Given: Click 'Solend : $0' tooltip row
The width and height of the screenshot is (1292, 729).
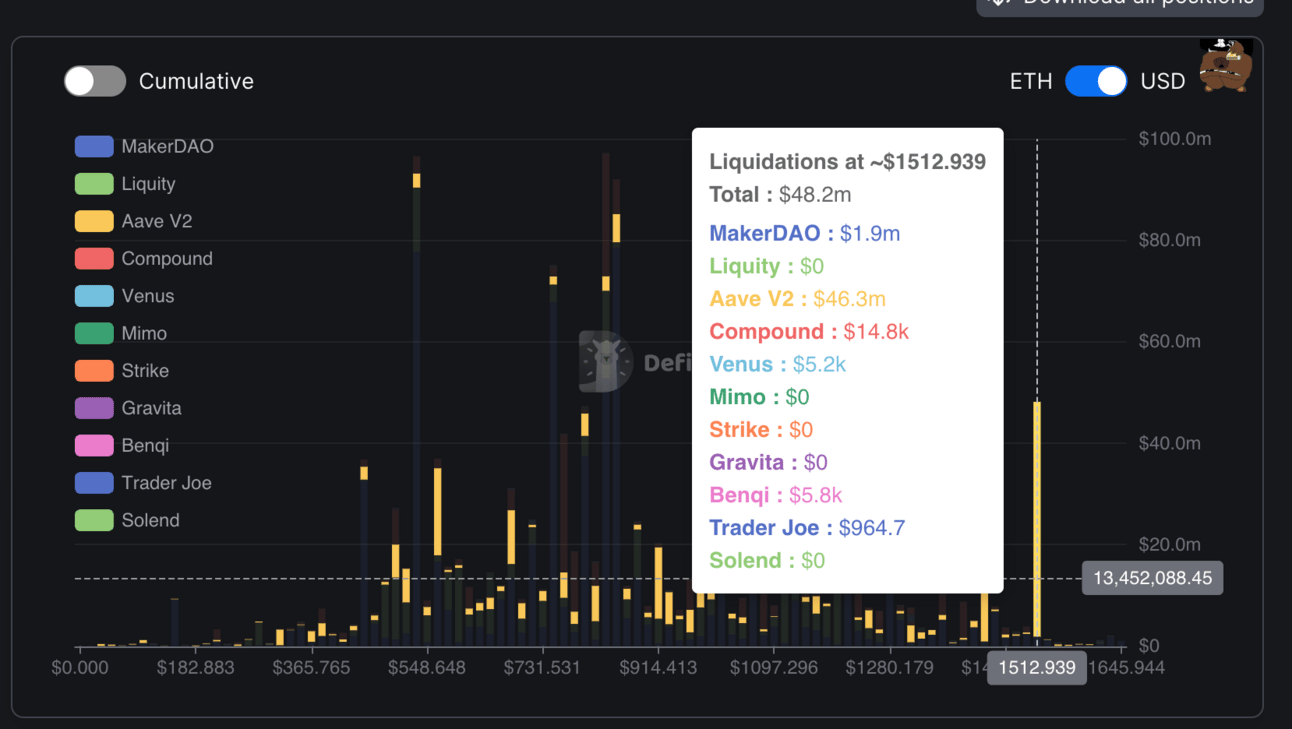Looking at the screenshot, I should [x=767, y=561].
